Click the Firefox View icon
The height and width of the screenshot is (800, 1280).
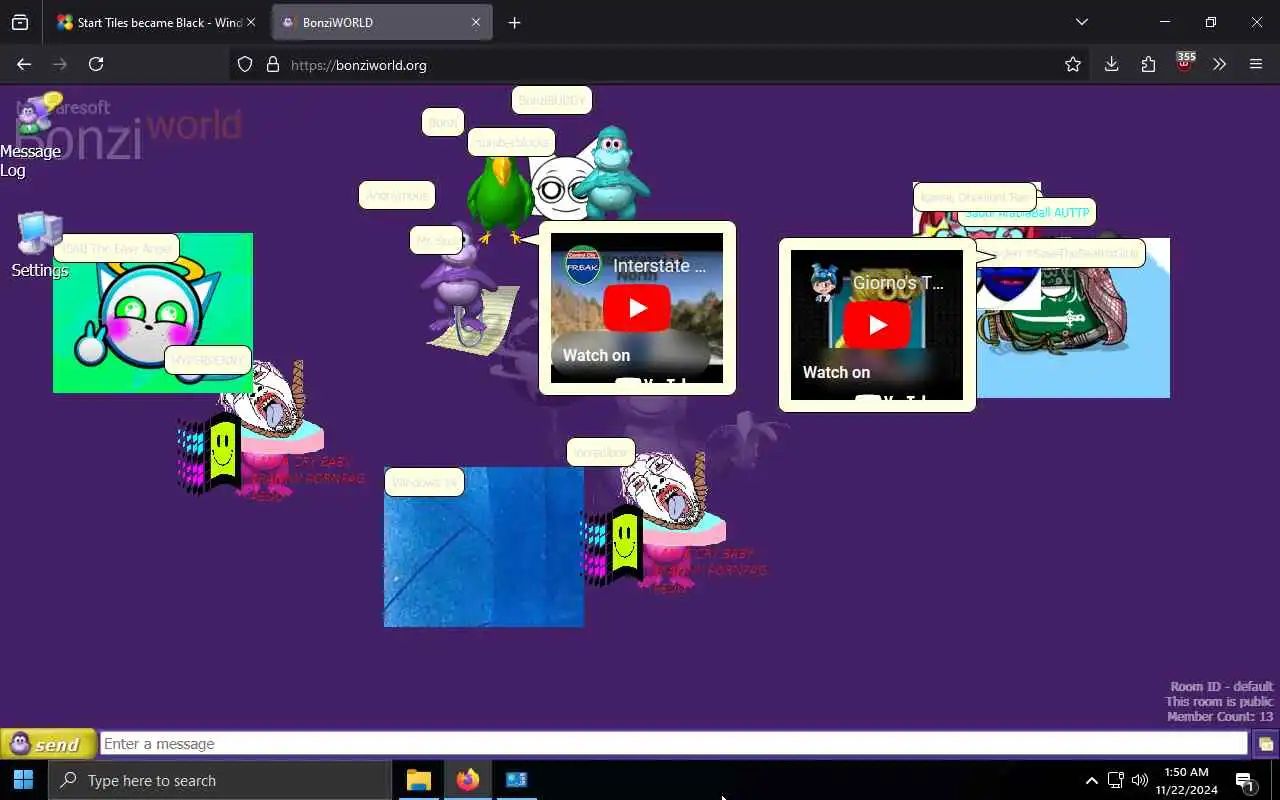tap(20, 22)
